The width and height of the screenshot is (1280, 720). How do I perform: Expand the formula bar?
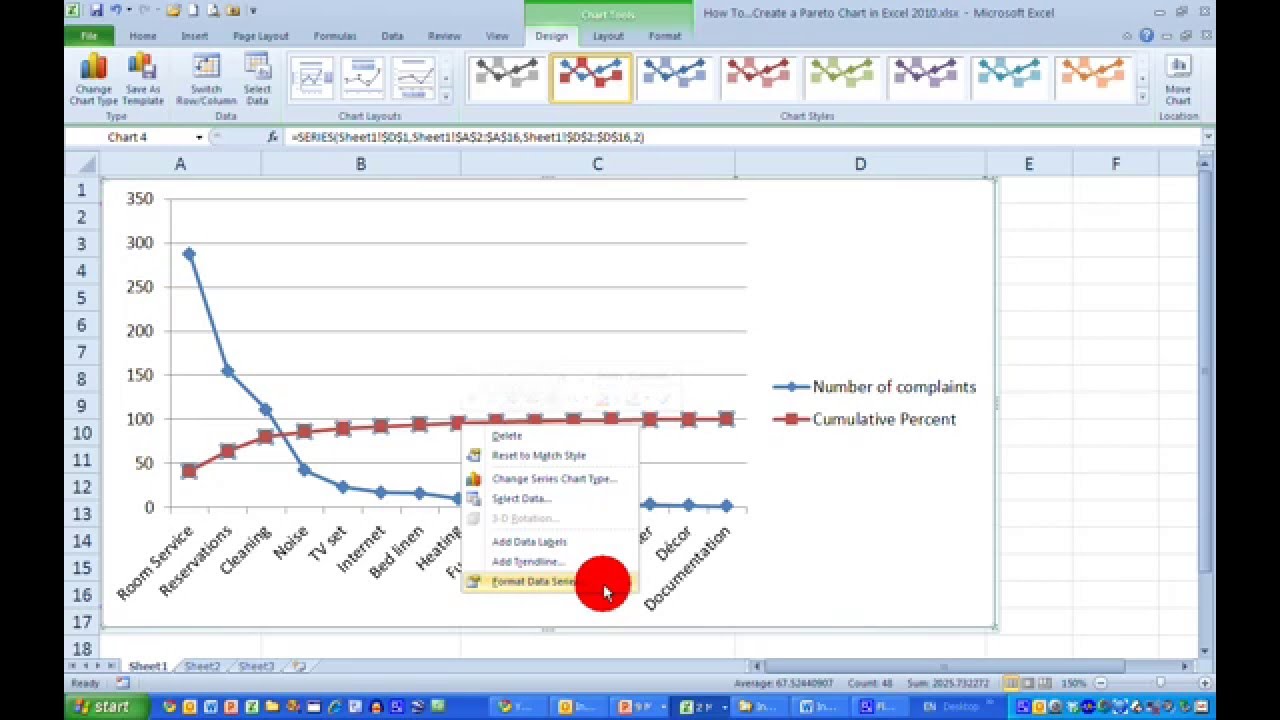(1208, 137)
